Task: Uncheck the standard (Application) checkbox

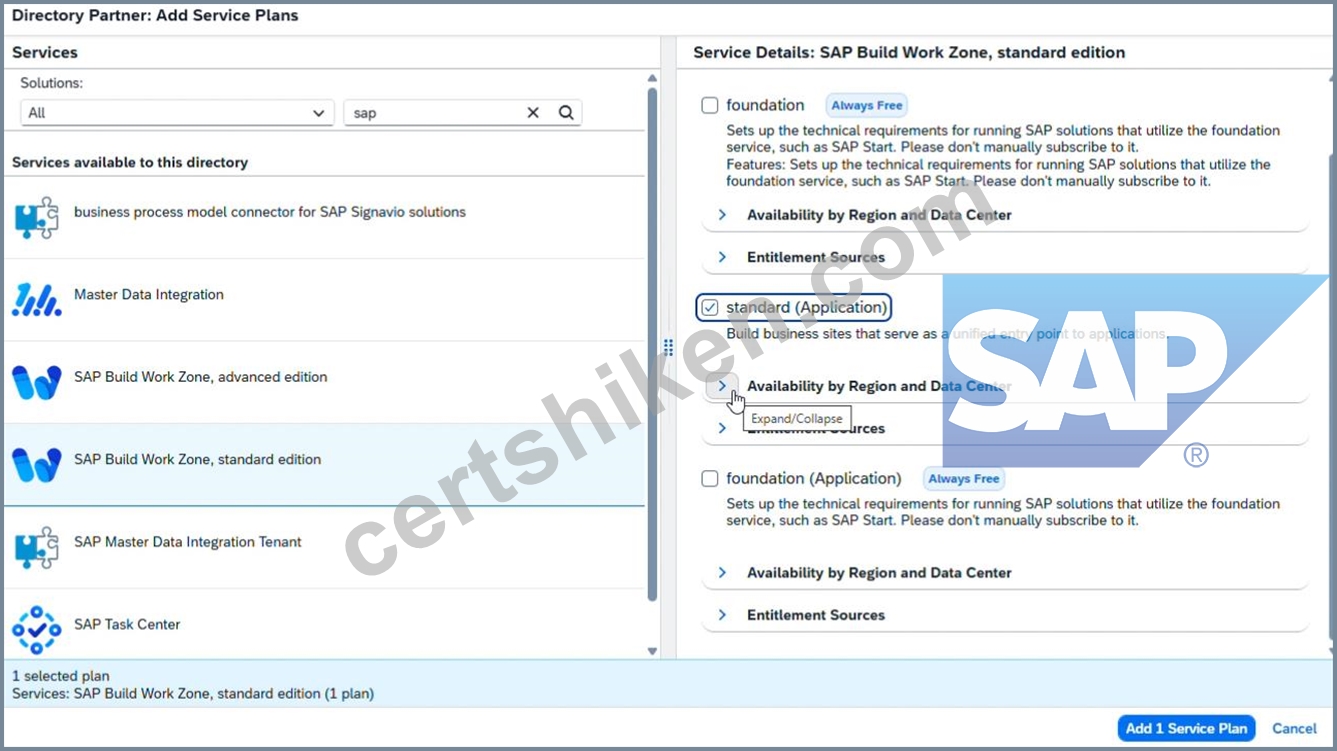Action: click(x=710, y=307)
